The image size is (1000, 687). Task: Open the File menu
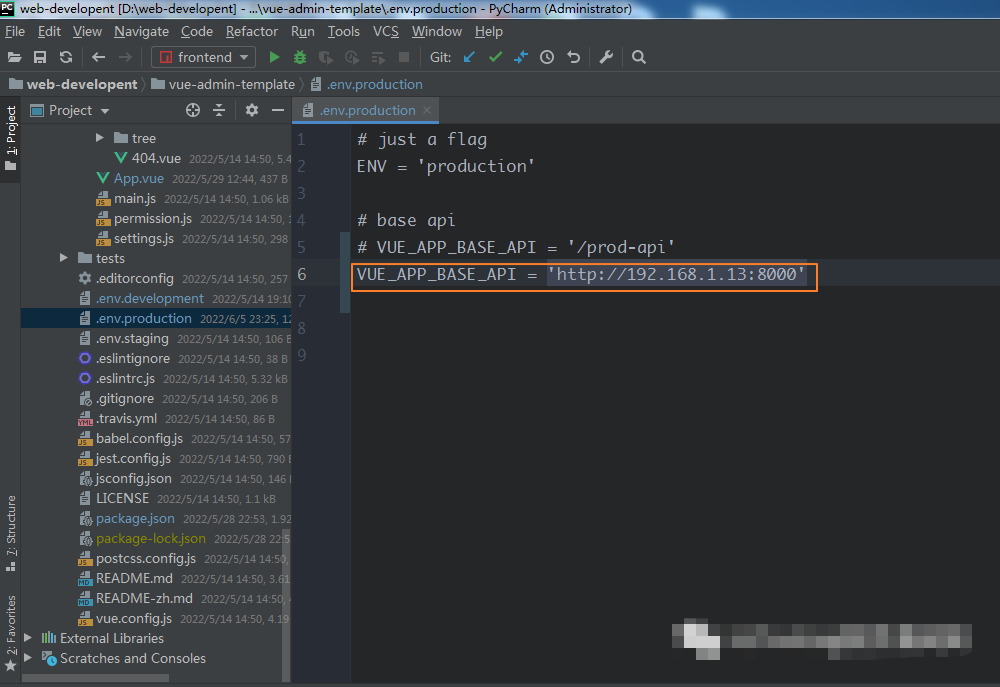coord(15,31)
